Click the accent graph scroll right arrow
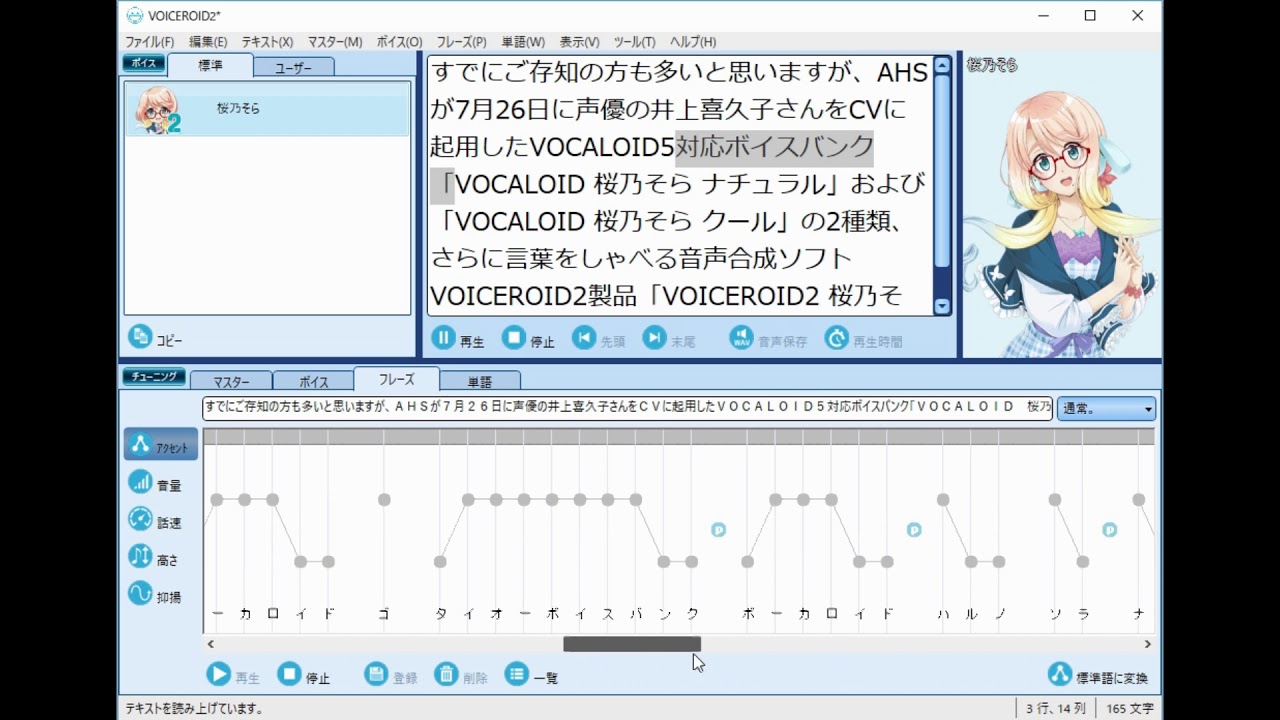1280x720 pixels. [1148, 644]
